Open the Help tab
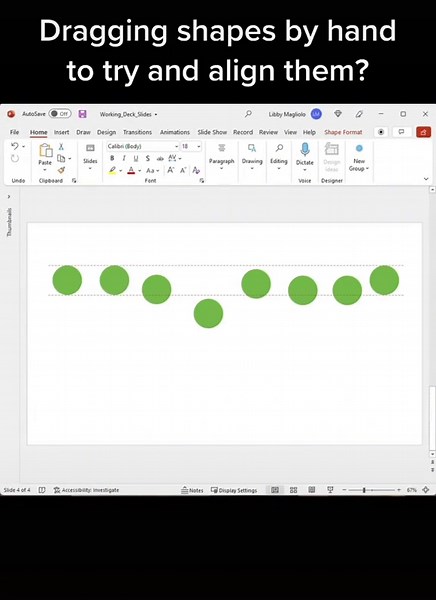 pos(309,132)
